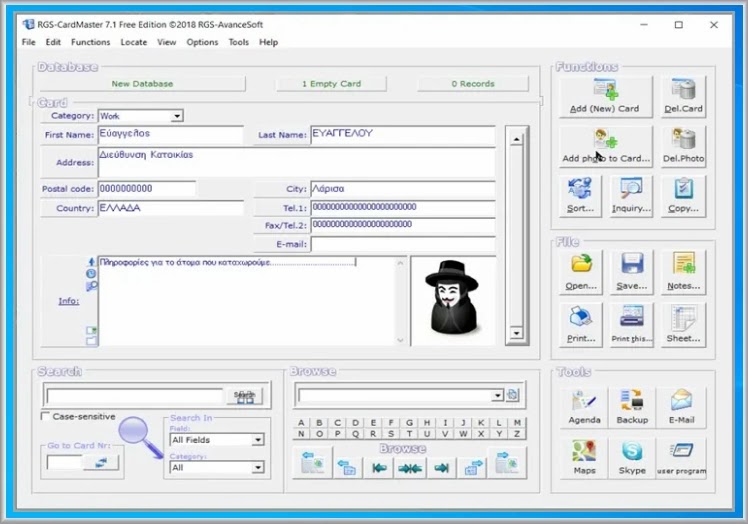This screenshot has width=748, height=524.
Task: Click the card scrollbar down arrow
Action: click(x=516, y=333)
